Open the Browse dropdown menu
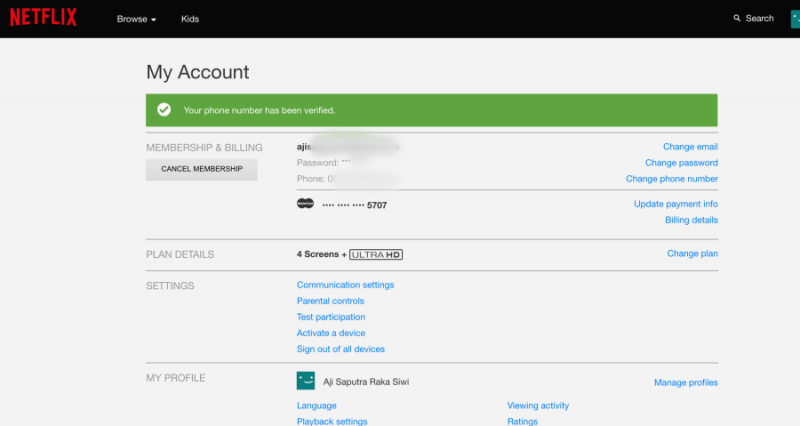Viewport: 800px width, 426px height. coord(136,19)
